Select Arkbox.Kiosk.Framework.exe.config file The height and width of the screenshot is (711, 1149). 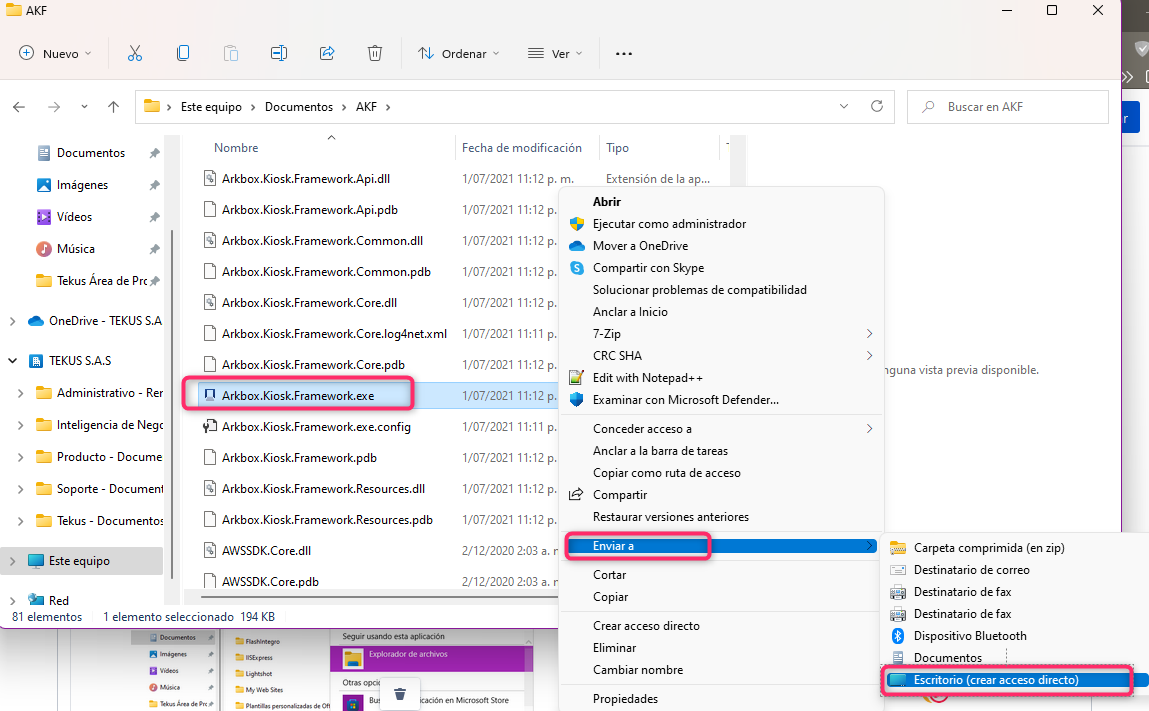click(316, 427)
